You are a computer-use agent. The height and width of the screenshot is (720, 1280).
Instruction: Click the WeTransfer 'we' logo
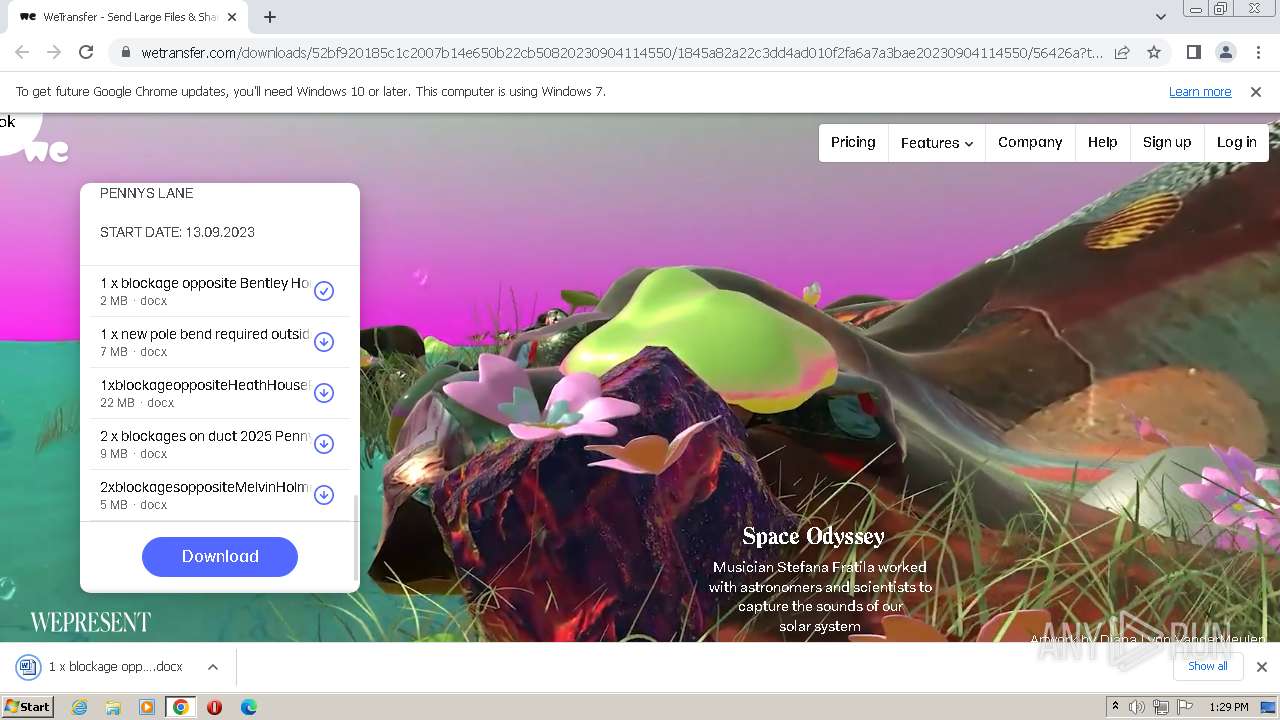point(47,151)
